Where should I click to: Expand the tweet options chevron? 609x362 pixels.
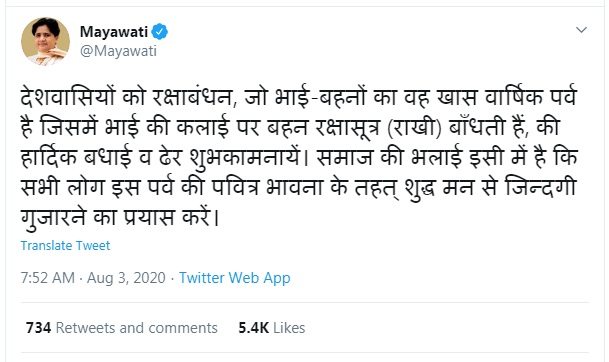point(581,30)
